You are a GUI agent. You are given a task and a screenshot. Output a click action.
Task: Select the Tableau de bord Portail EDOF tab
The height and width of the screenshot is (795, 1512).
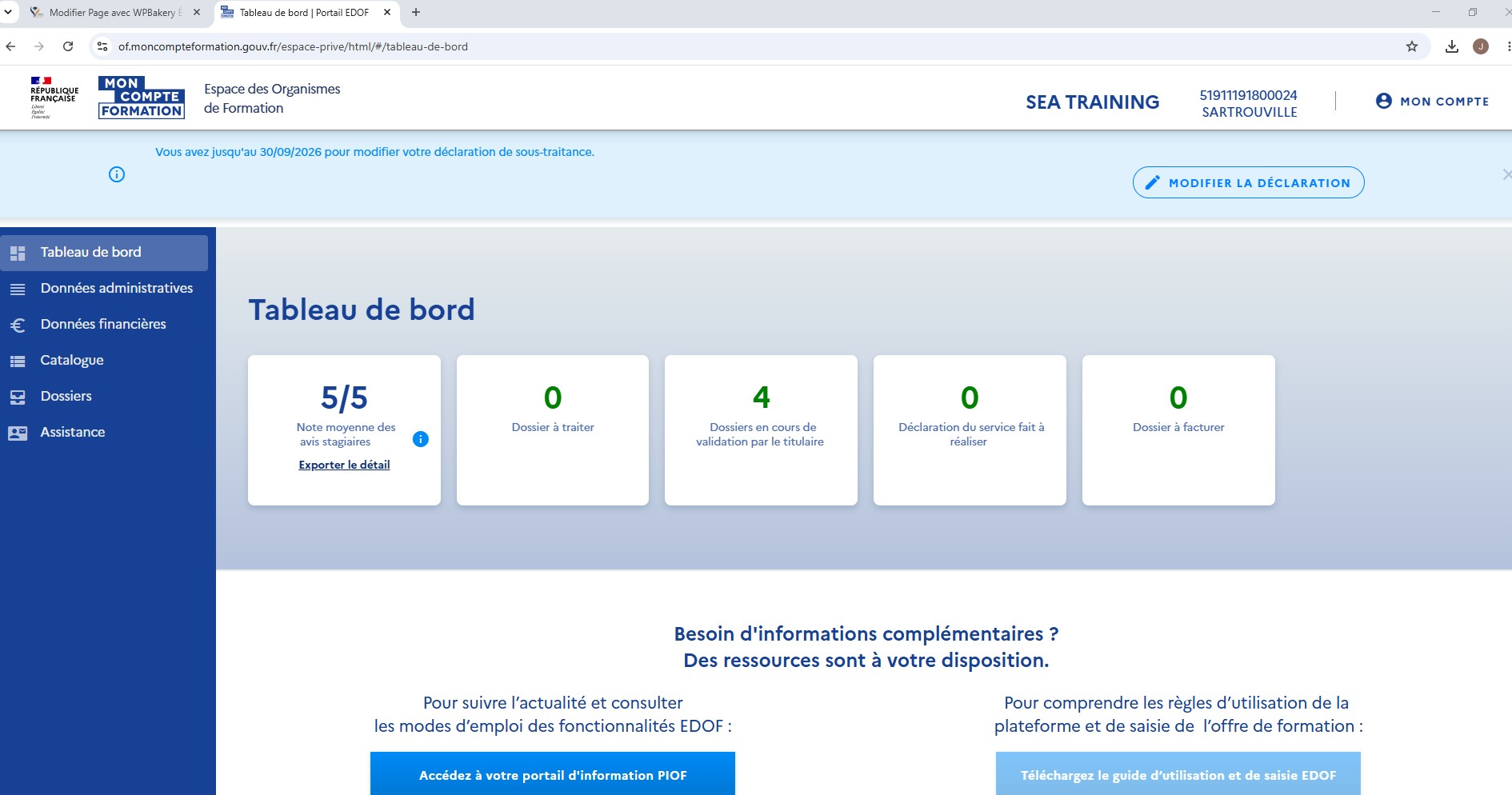point(306,13)
